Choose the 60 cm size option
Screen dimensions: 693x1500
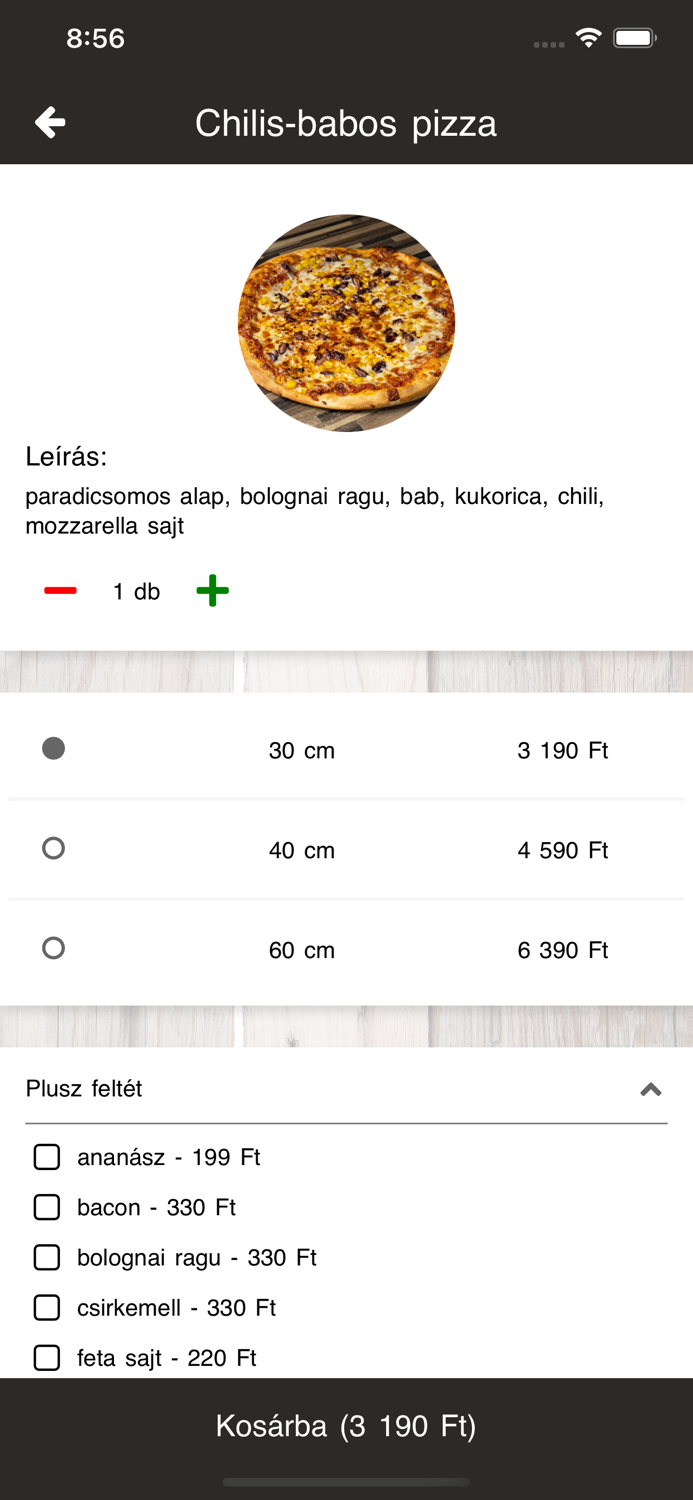pos(53,948)
